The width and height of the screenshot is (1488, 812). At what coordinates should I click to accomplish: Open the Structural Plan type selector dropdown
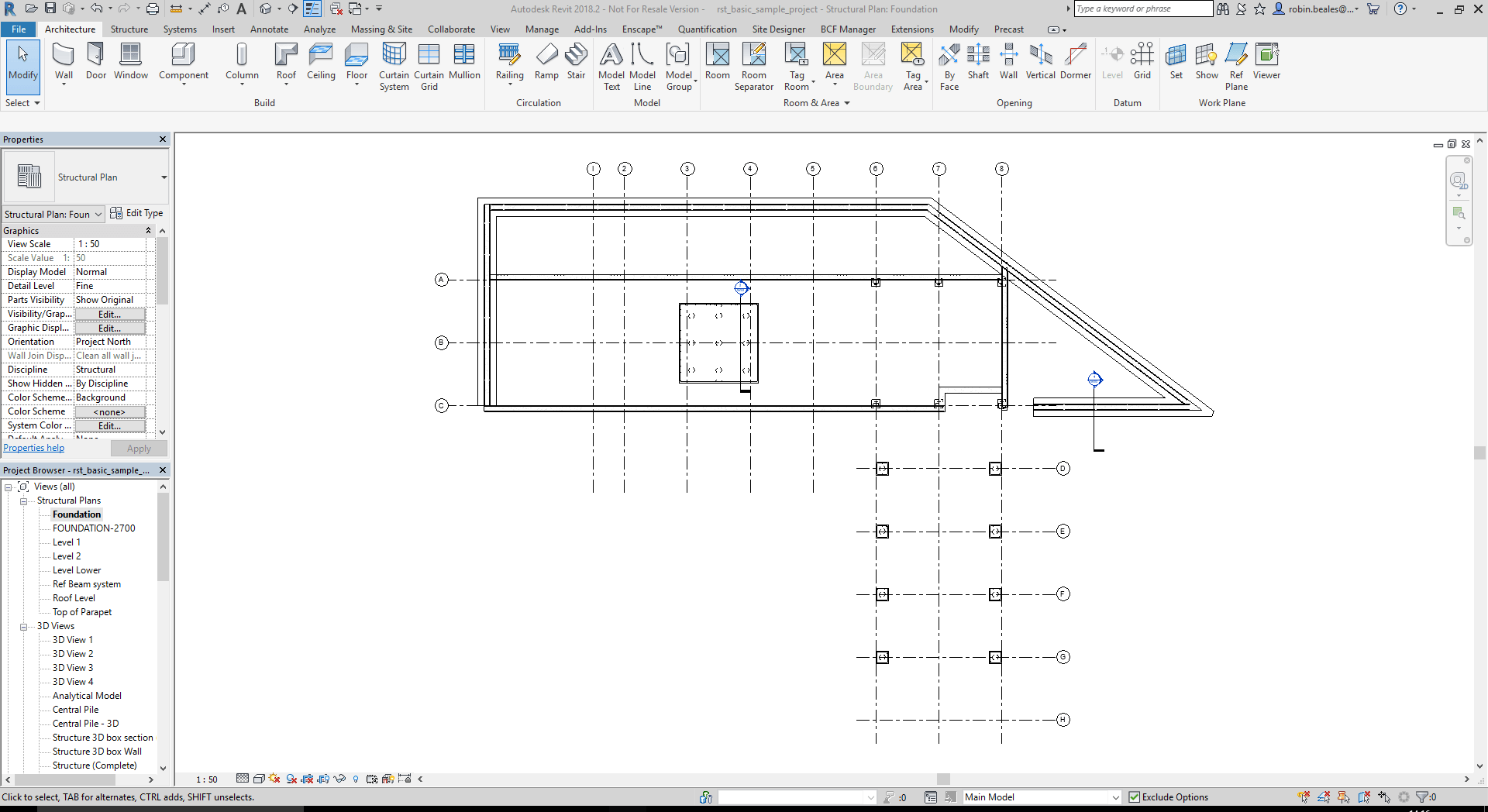click(x=164, y=177)
